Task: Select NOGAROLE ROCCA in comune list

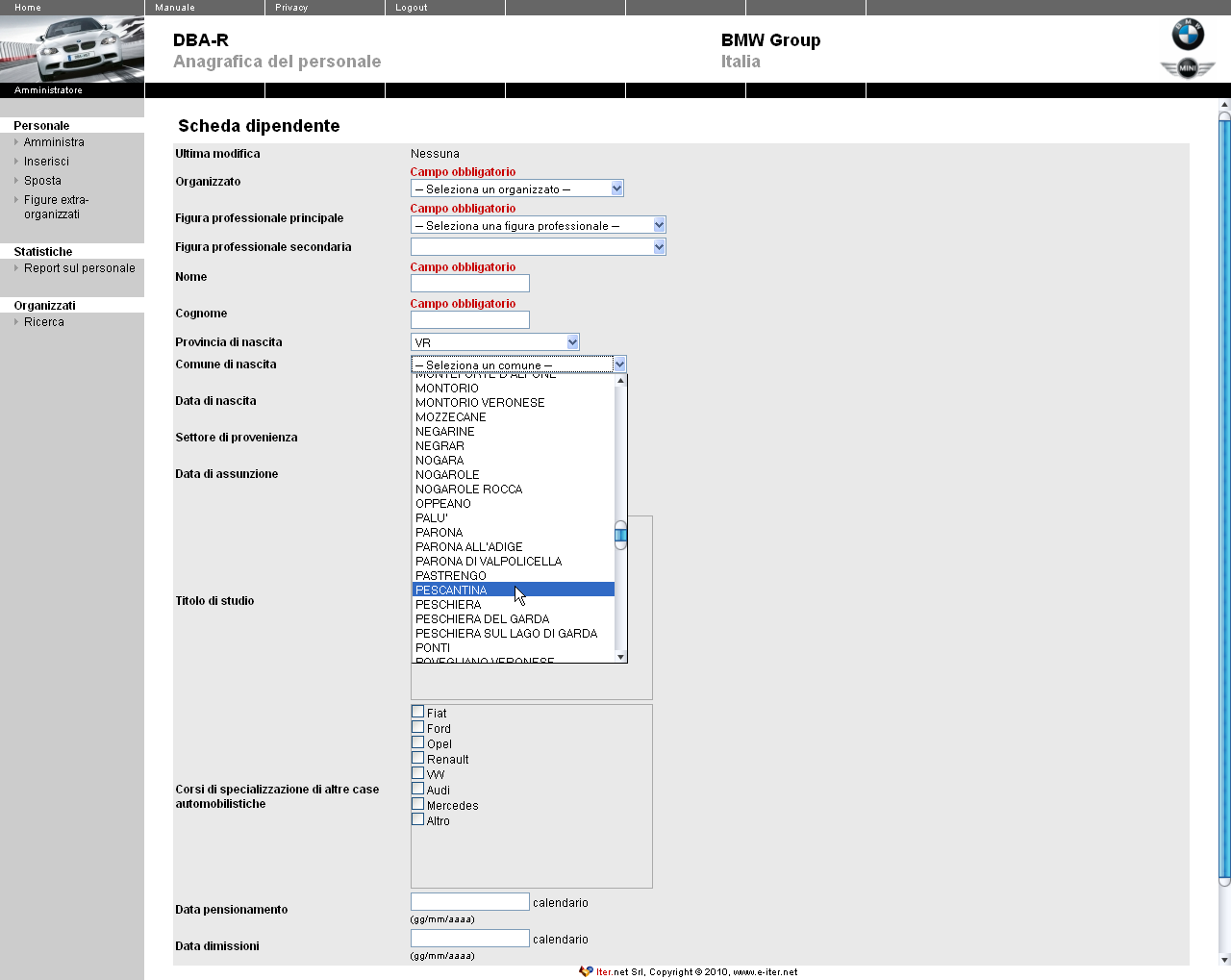Action: coord(514,490)
